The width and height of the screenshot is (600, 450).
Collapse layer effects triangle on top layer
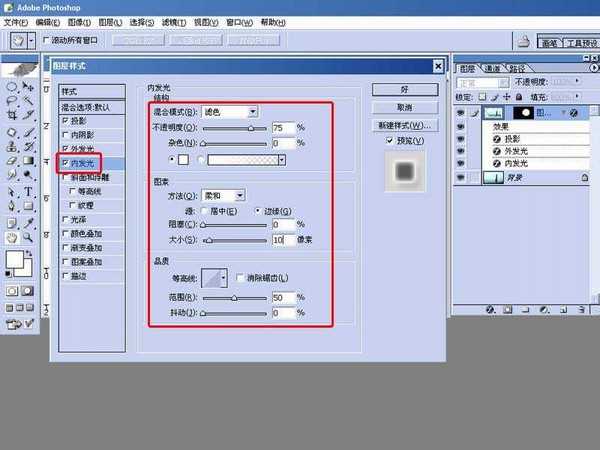564,112
